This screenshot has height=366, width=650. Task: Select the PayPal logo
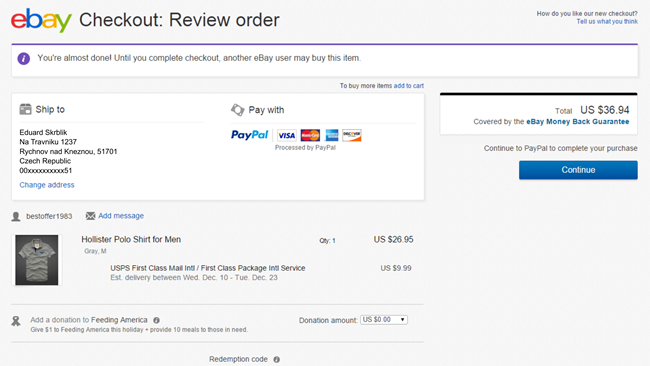tap(250, 135)
